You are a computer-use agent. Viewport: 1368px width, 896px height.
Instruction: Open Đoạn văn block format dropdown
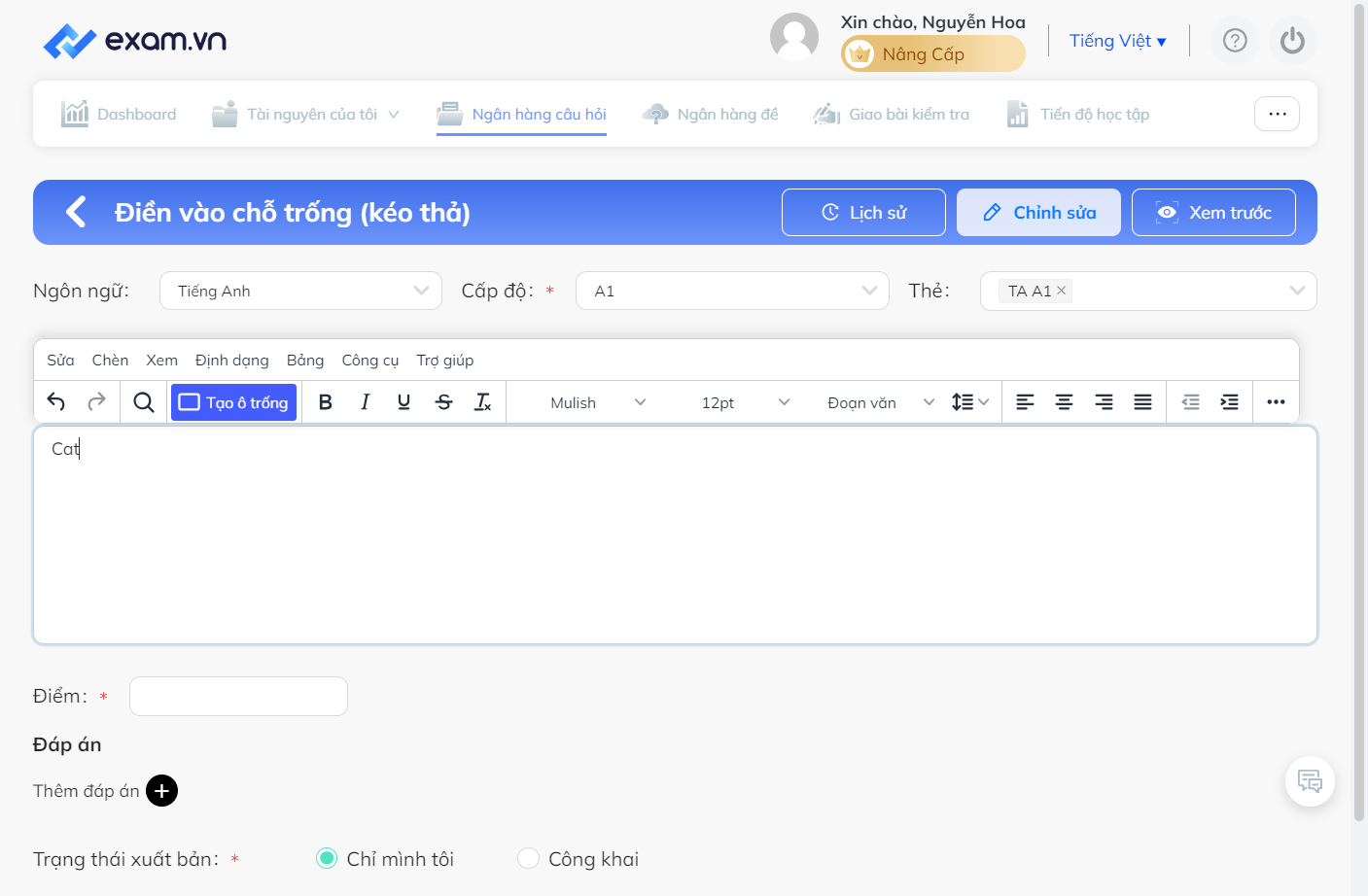tap(880, 402)
